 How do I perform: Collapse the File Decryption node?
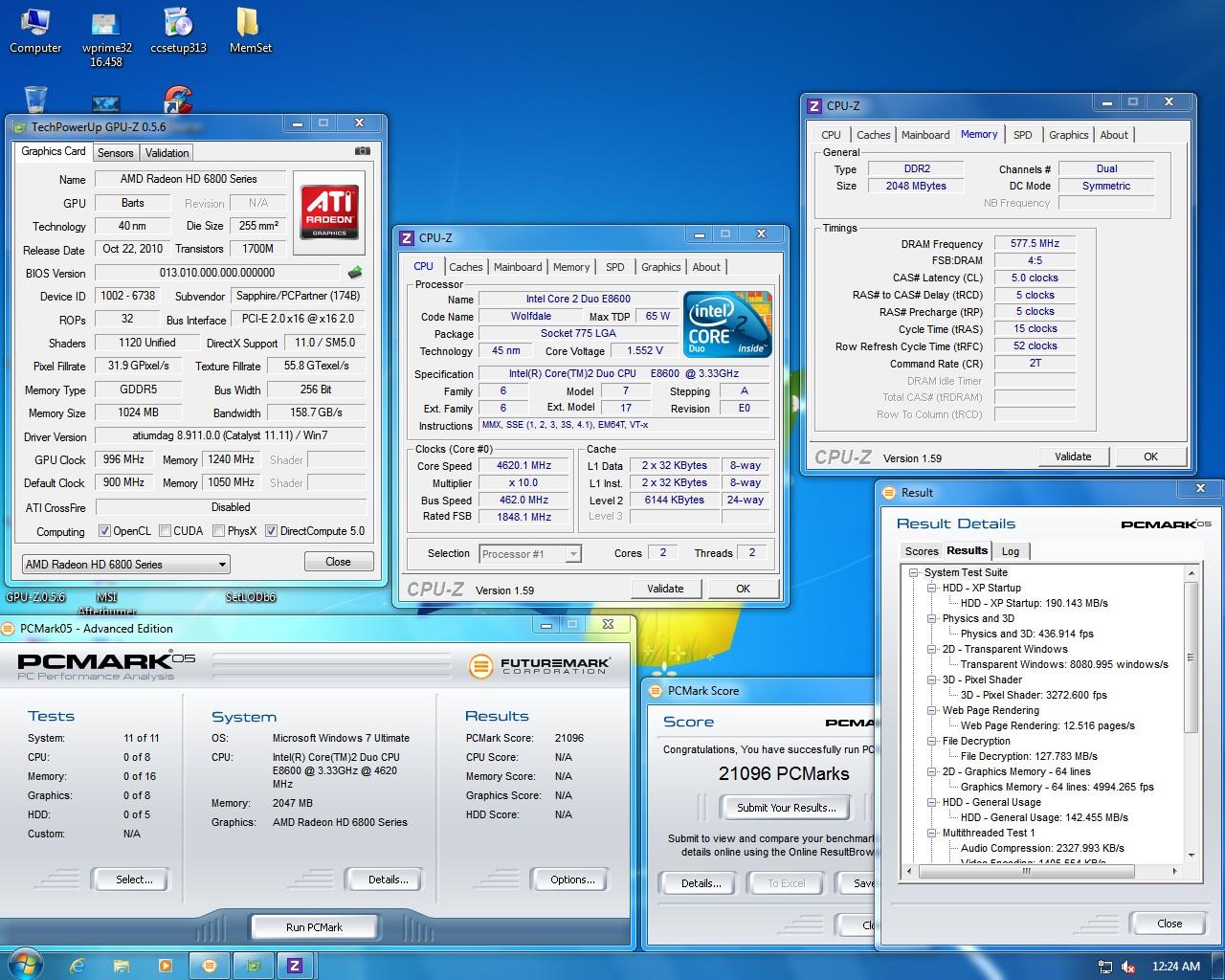(x=932, y=741)
